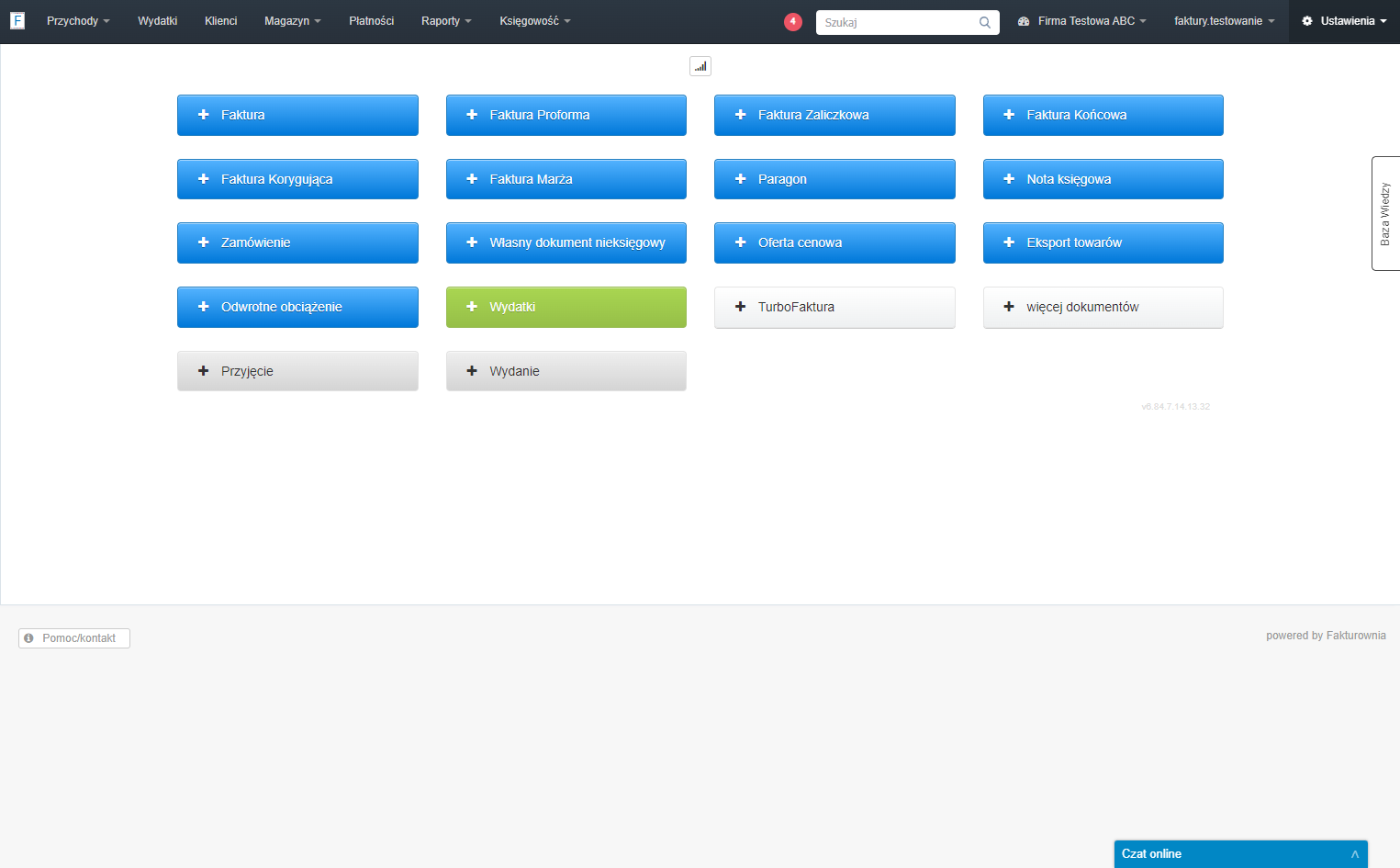The width and height of the screenshot is (1400, 868).
Task: Create a Faktura Korygująca
Action: (x=297, y=179)
